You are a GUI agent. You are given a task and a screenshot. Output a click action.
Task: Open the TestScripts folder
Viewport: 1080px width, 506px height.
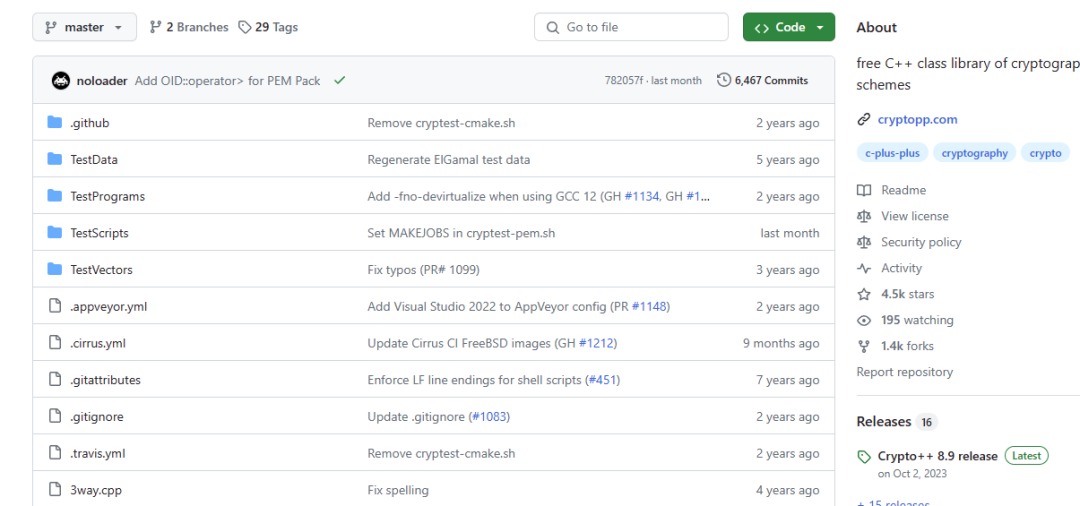99,233
